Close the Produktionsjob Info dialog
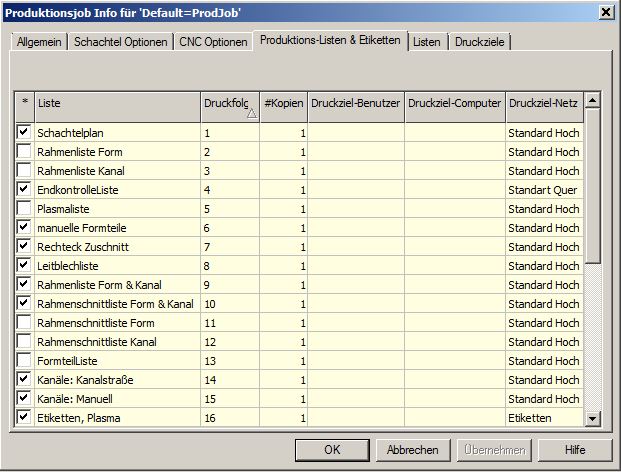 605,11
